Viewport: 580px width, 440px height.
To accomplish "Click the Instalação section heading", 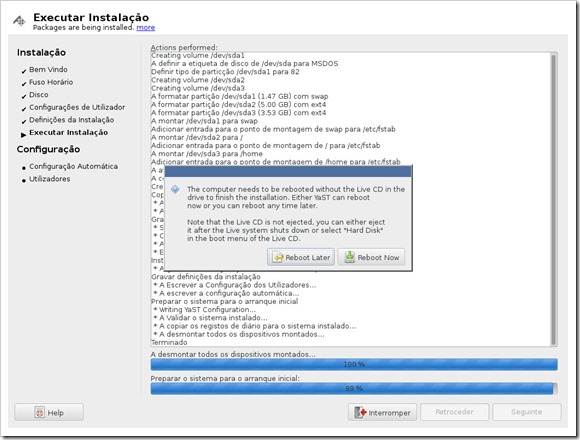I will pyautogui.click(x=41, y=53).
